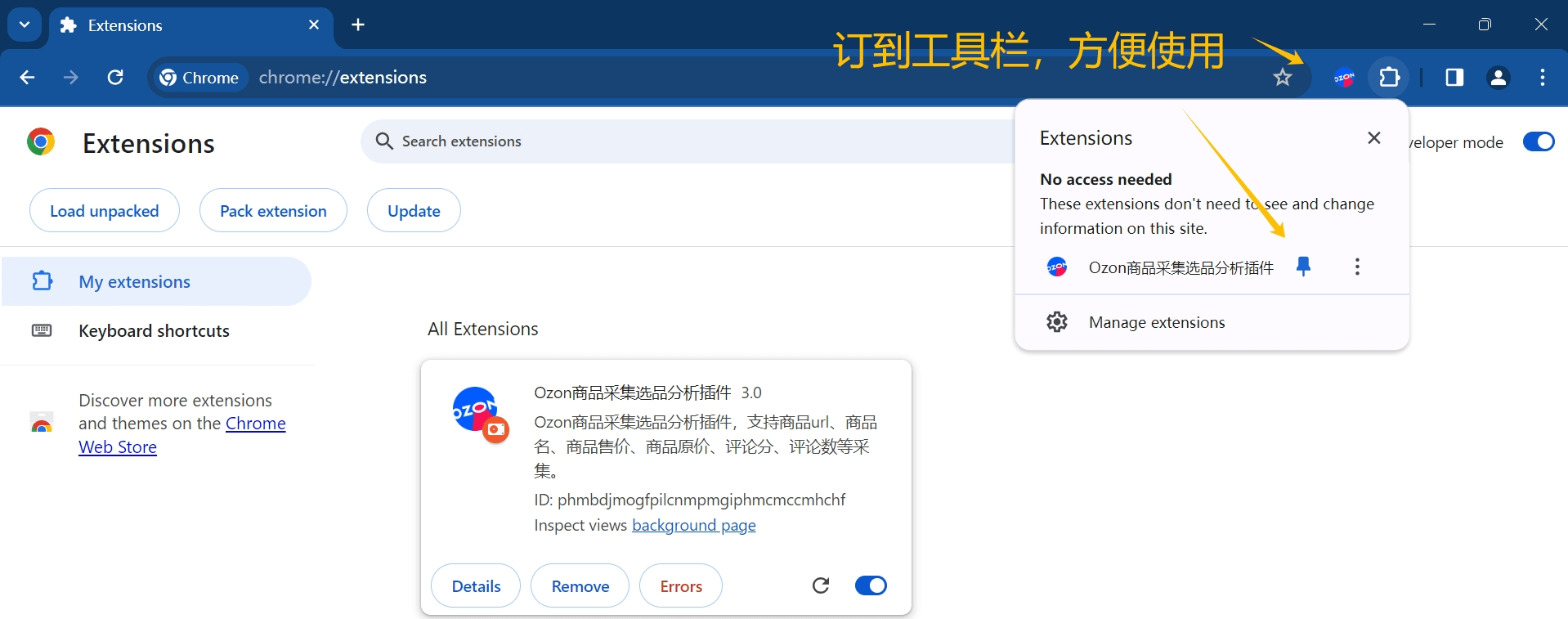Click the browser forward arrow
Viewport: 1568px width, 619px height.
tap(71, 77)
